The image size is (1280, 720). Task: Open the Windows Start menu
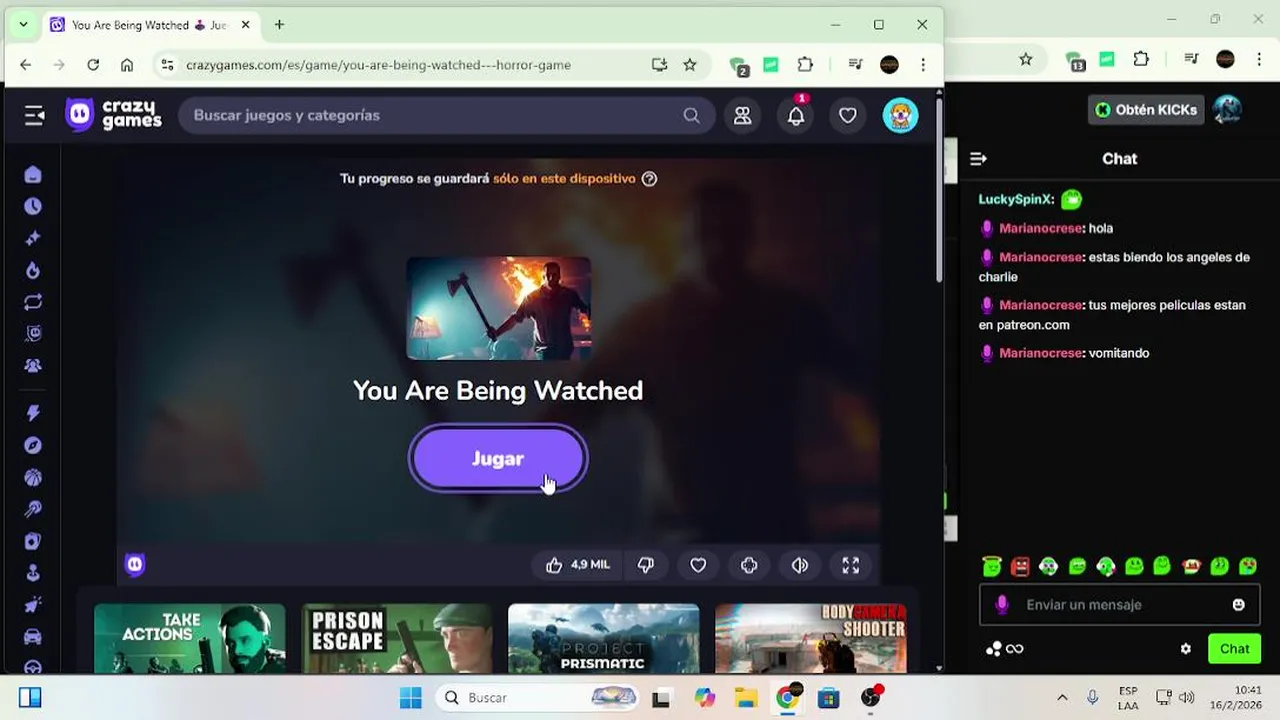click(411, 698)
